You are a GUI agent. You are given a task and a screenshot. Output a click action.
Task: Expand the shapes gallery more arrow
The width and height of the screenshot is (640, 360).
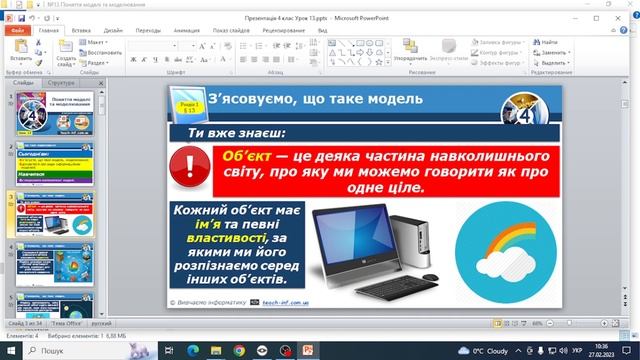(x=388, y=62)
